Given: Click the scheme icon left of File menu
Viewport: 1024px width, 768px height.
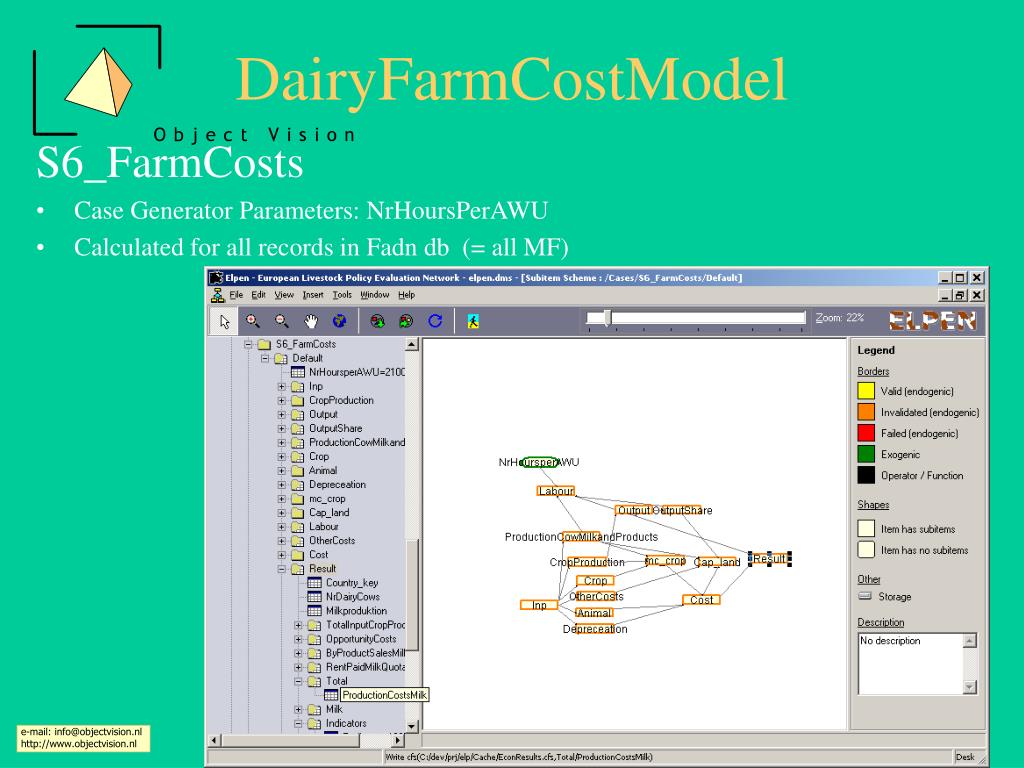Looking at the screenshot, I should (217, 295).
